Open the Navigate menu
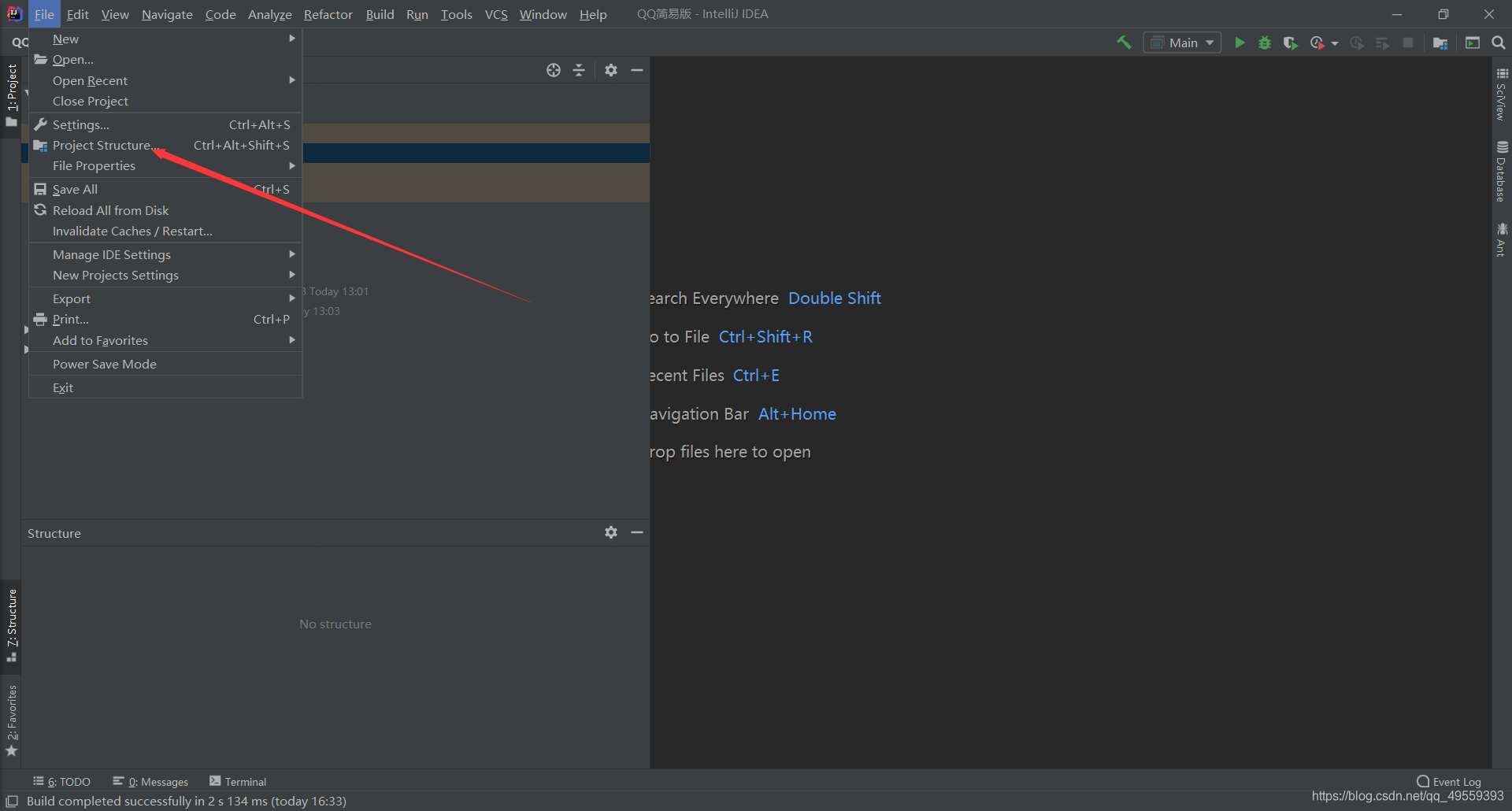The height and width of the screenshot is (811, 1512). [x=167, y=14]
